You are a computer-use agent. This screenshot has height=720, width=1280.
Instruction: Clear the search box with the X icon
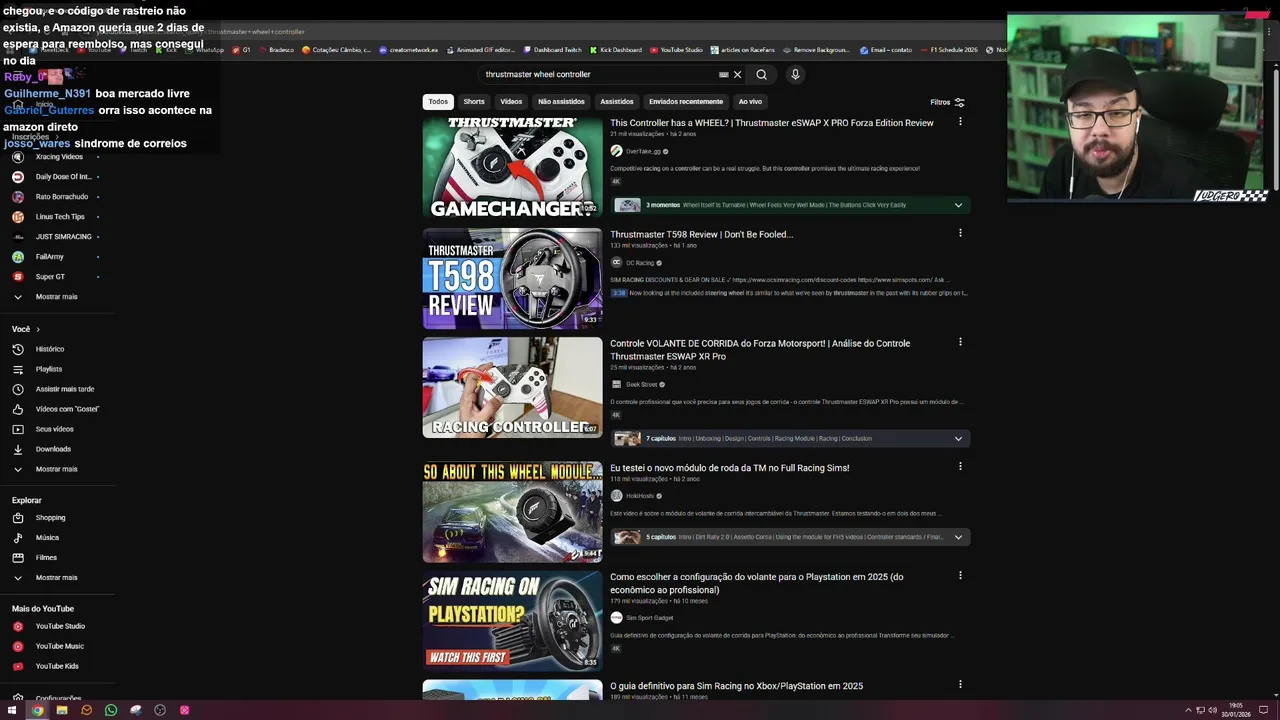(738, 74)
